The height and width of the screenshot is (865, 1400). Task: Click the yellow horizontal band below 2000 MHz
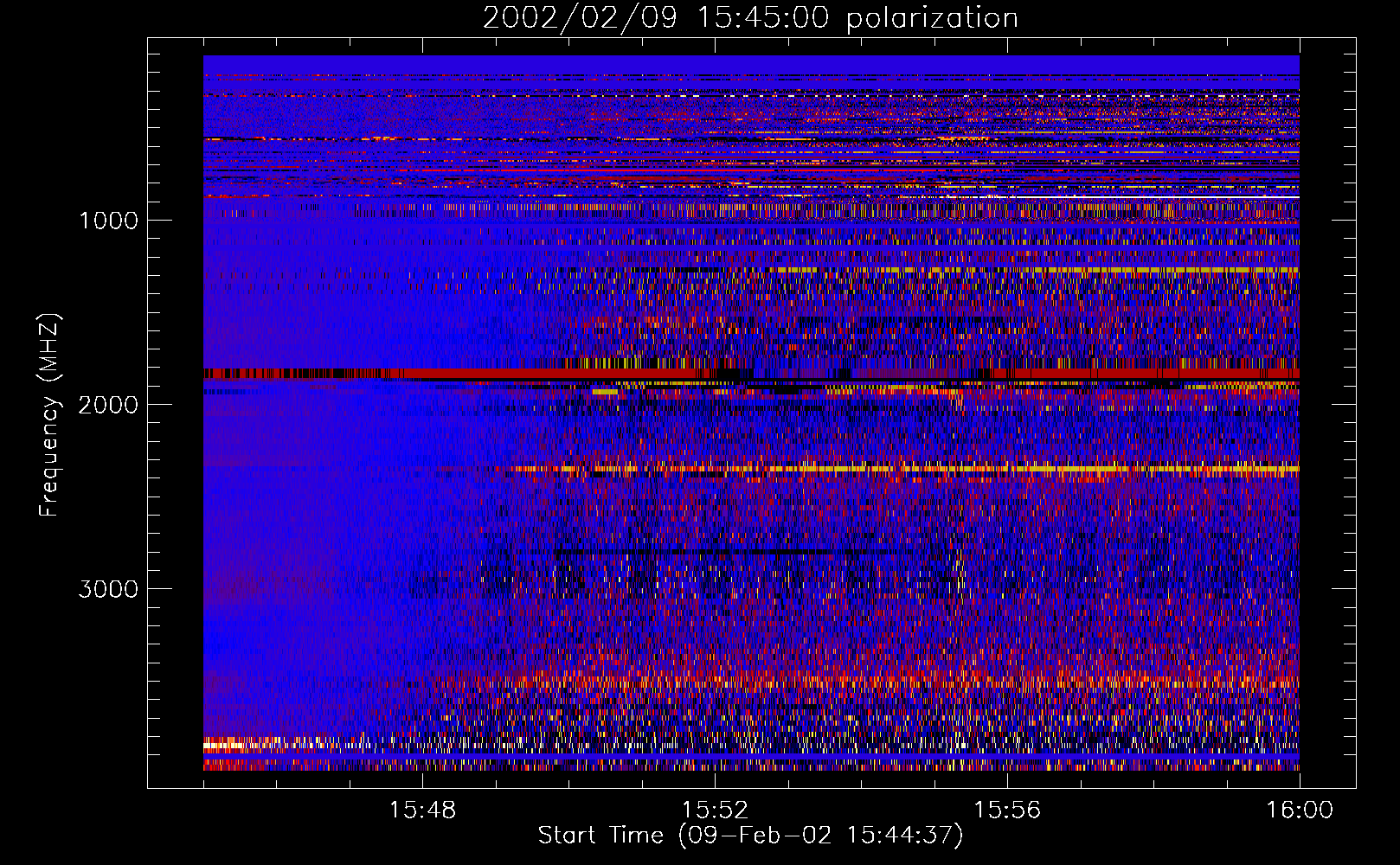[x=904, y=469]
